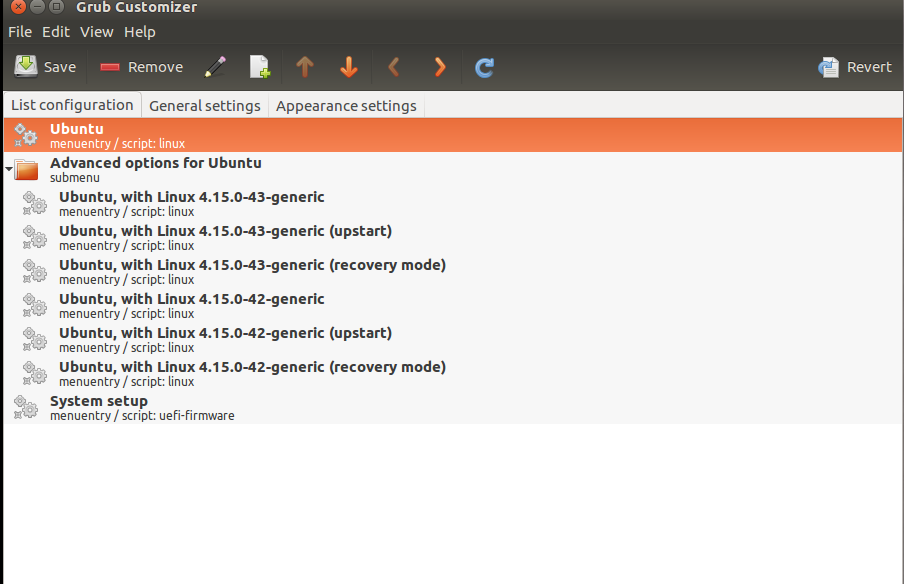The height and width of the screenshot is (584, 904).
Task: Click the 'submenu' subtitle text
Action: point(75,178)
